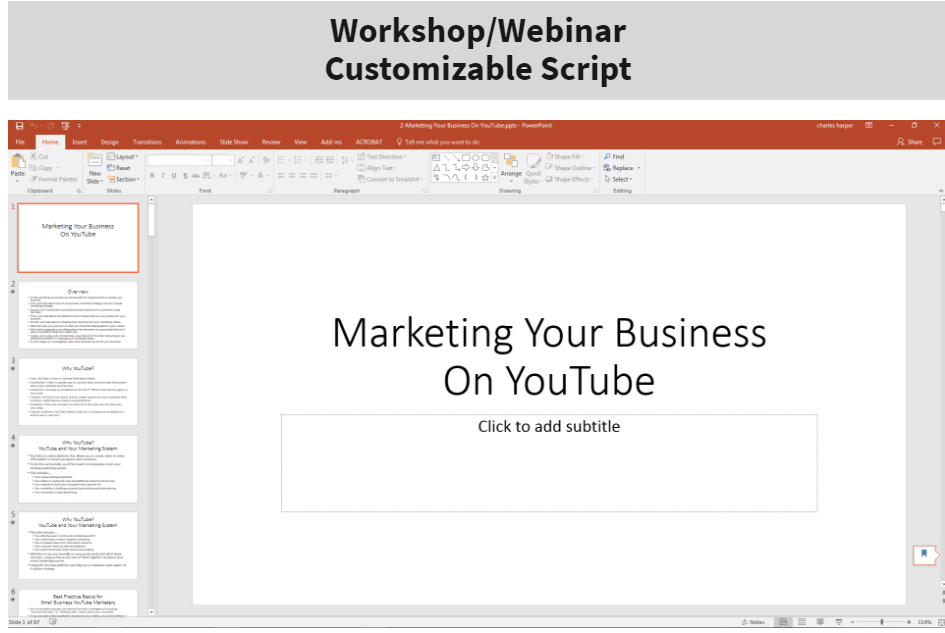Open the Animations ribbon tab
Screen dimensions: 945x633
pyautogui.click(x=190, y=142)
